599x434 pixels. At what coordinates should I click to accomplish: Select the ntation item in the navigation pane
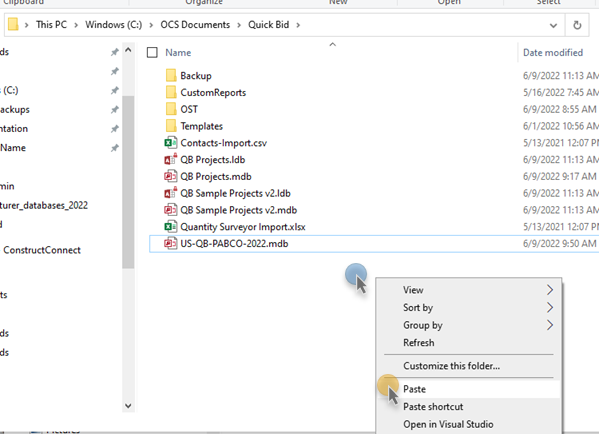14,129
